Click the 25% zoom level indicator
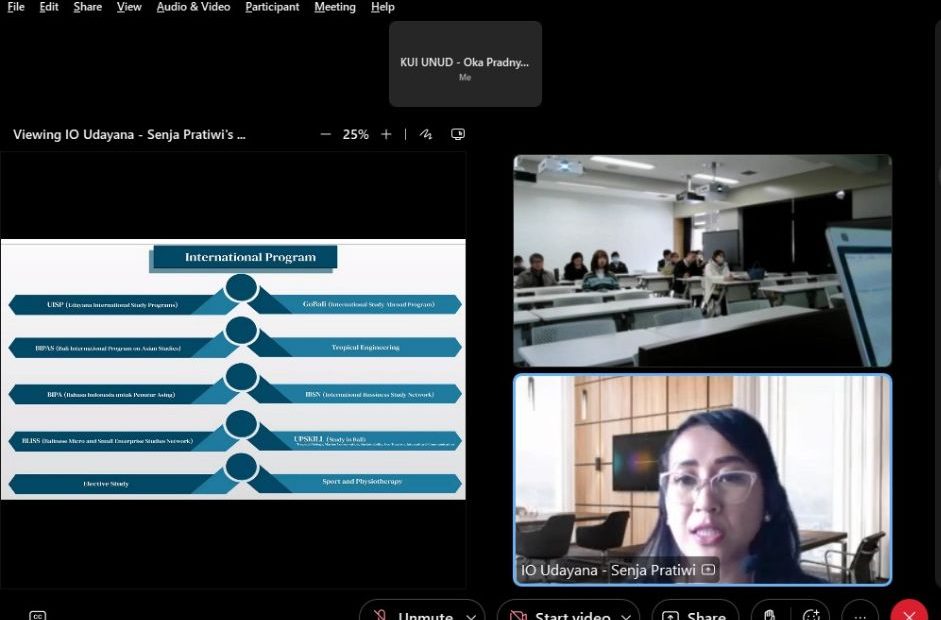This screenshot has height=620, width=941. click(355, 134)
